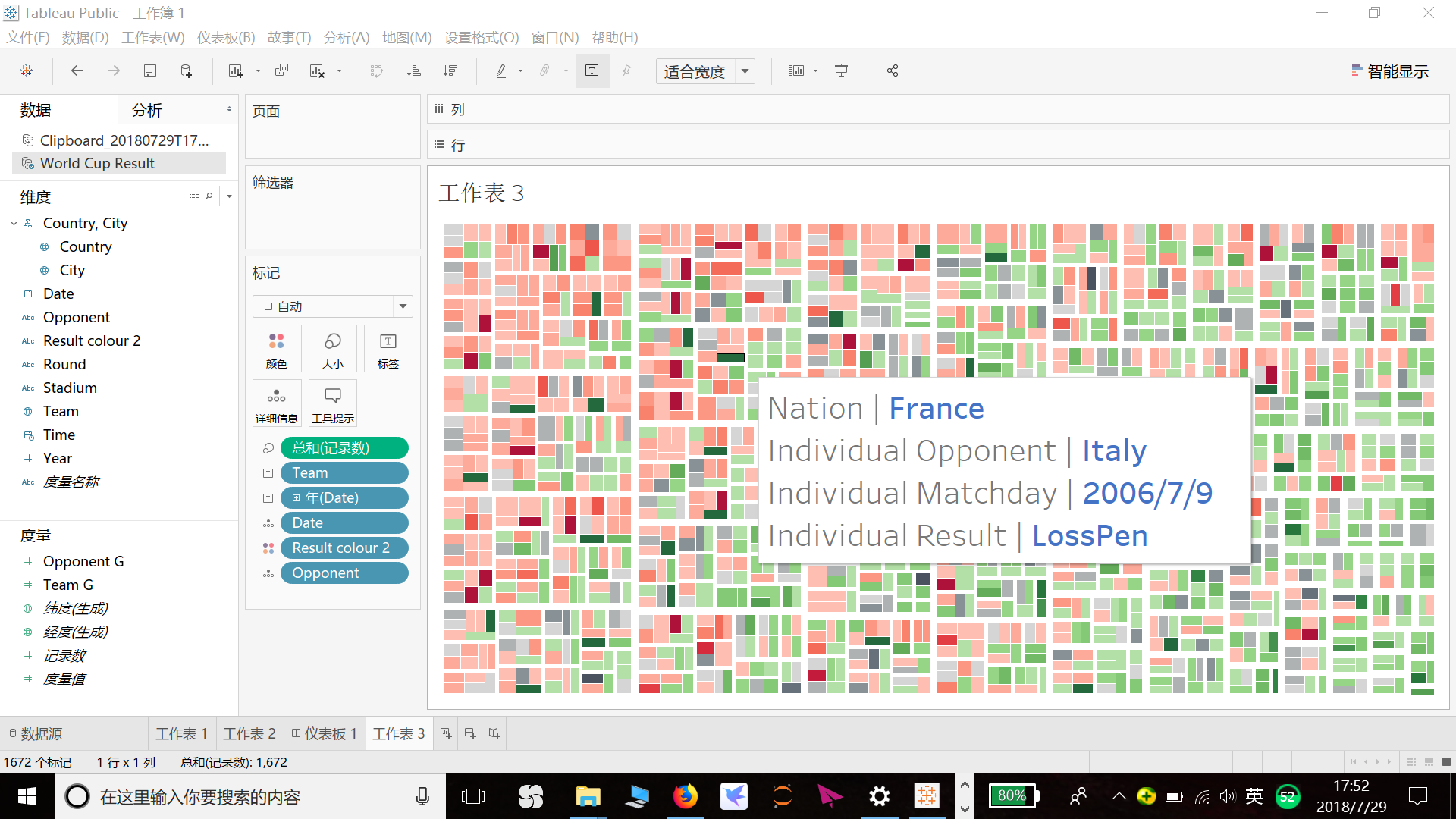Duplicate the current sheet
The height and width of the screenshot is (819, 1456).
281,71
